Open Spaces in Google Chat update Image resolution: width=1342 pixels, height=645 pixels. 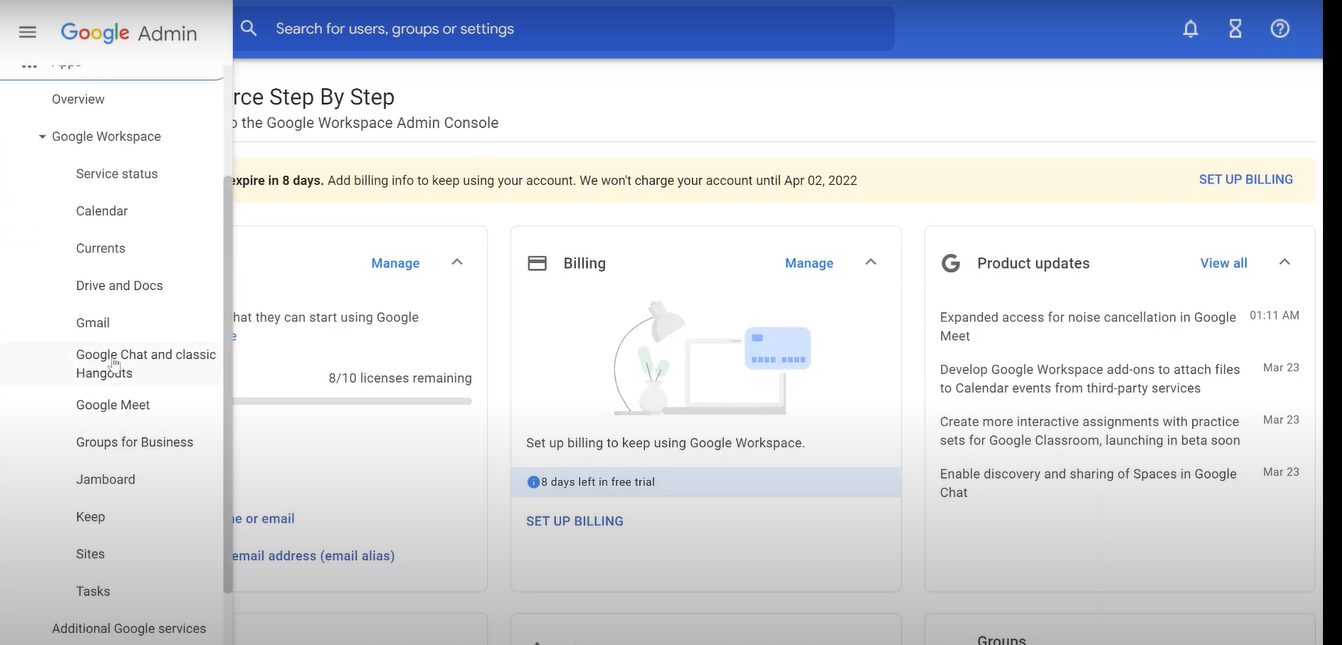coord(1088,483)
